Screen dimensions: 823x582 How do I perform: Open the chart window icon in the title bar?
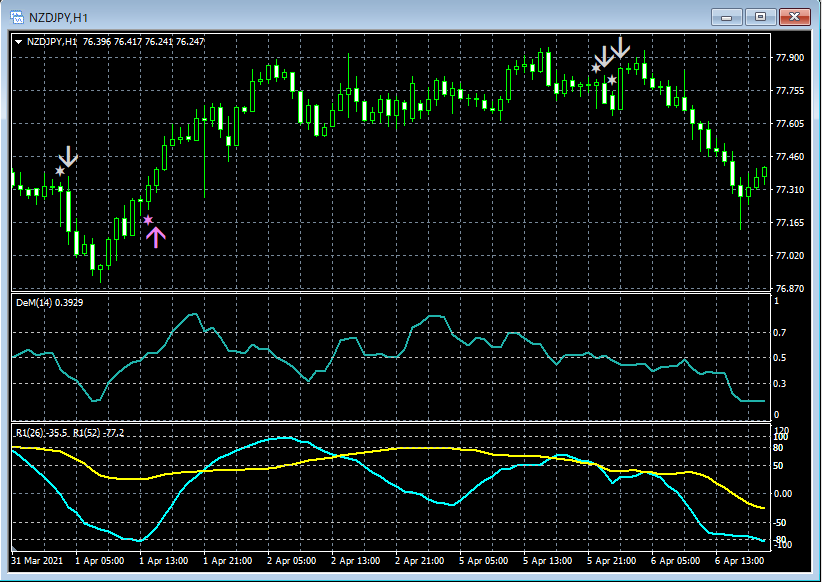click(x=17, y=16)
